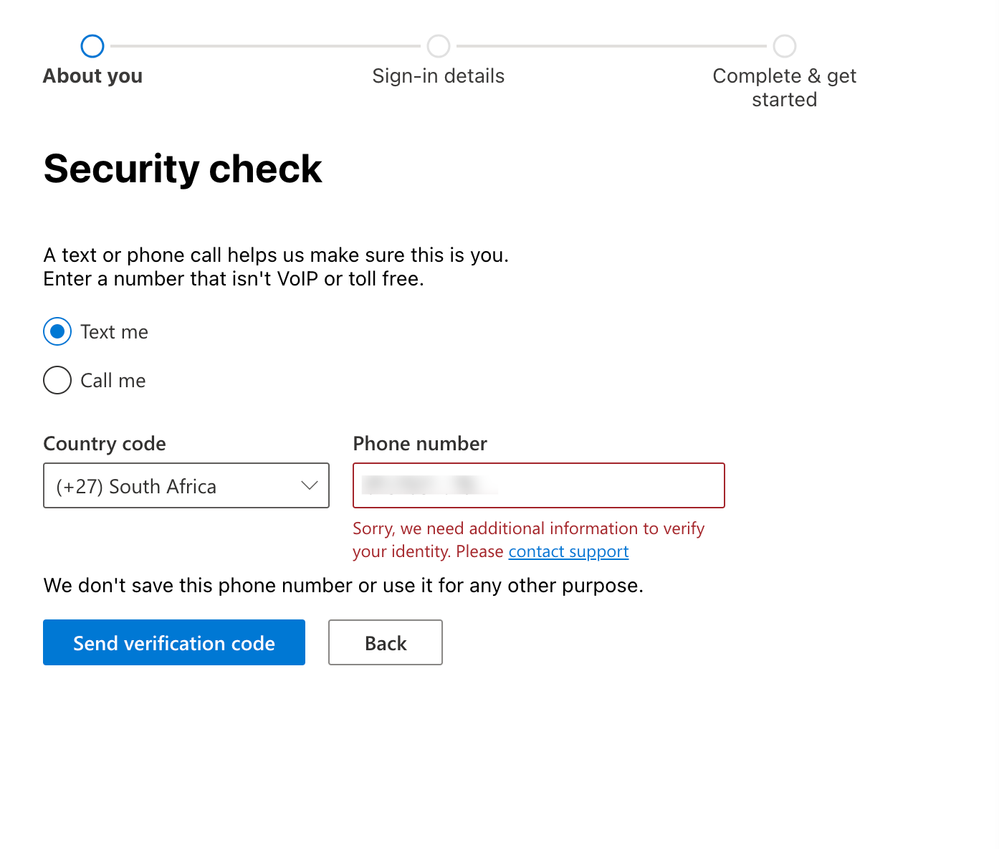Click the Complete & get started step circle
Image resolution: width=999 pixels, height=849 pixels.
click(x=784, y=46)
